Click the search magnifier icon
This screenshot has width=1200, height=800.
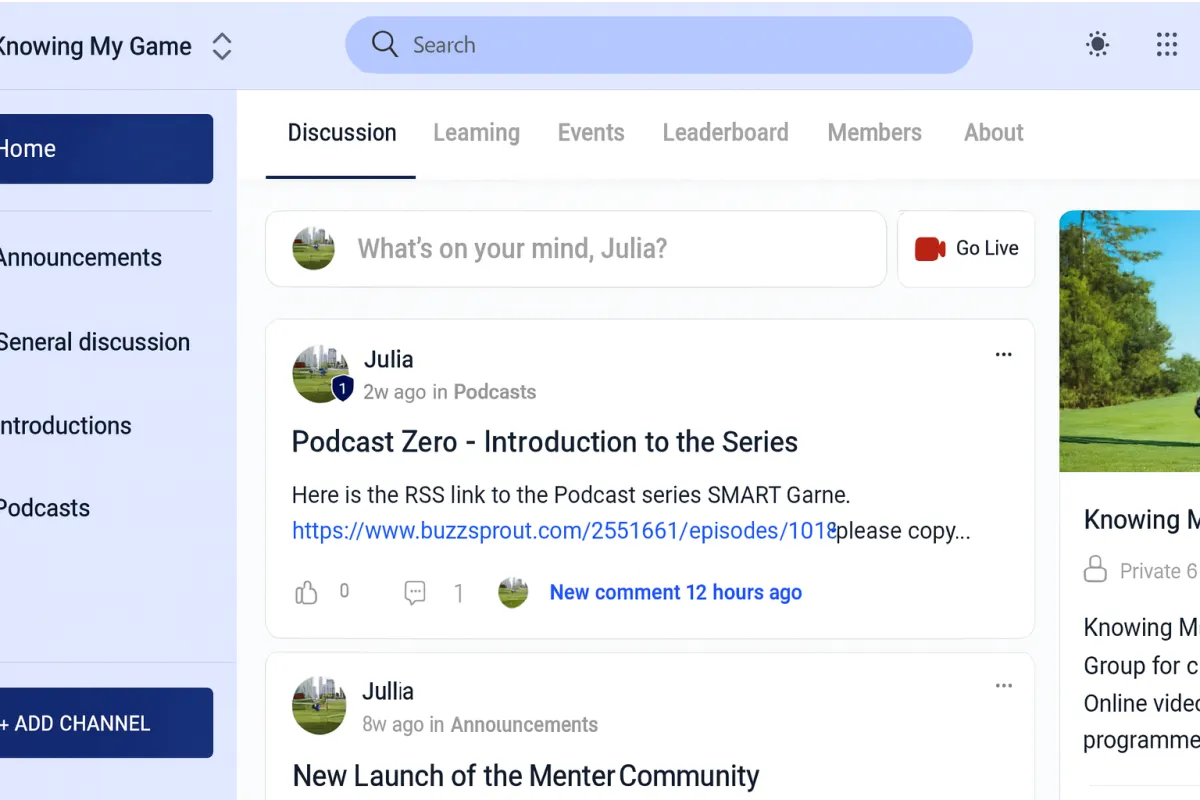coord(385,44)
